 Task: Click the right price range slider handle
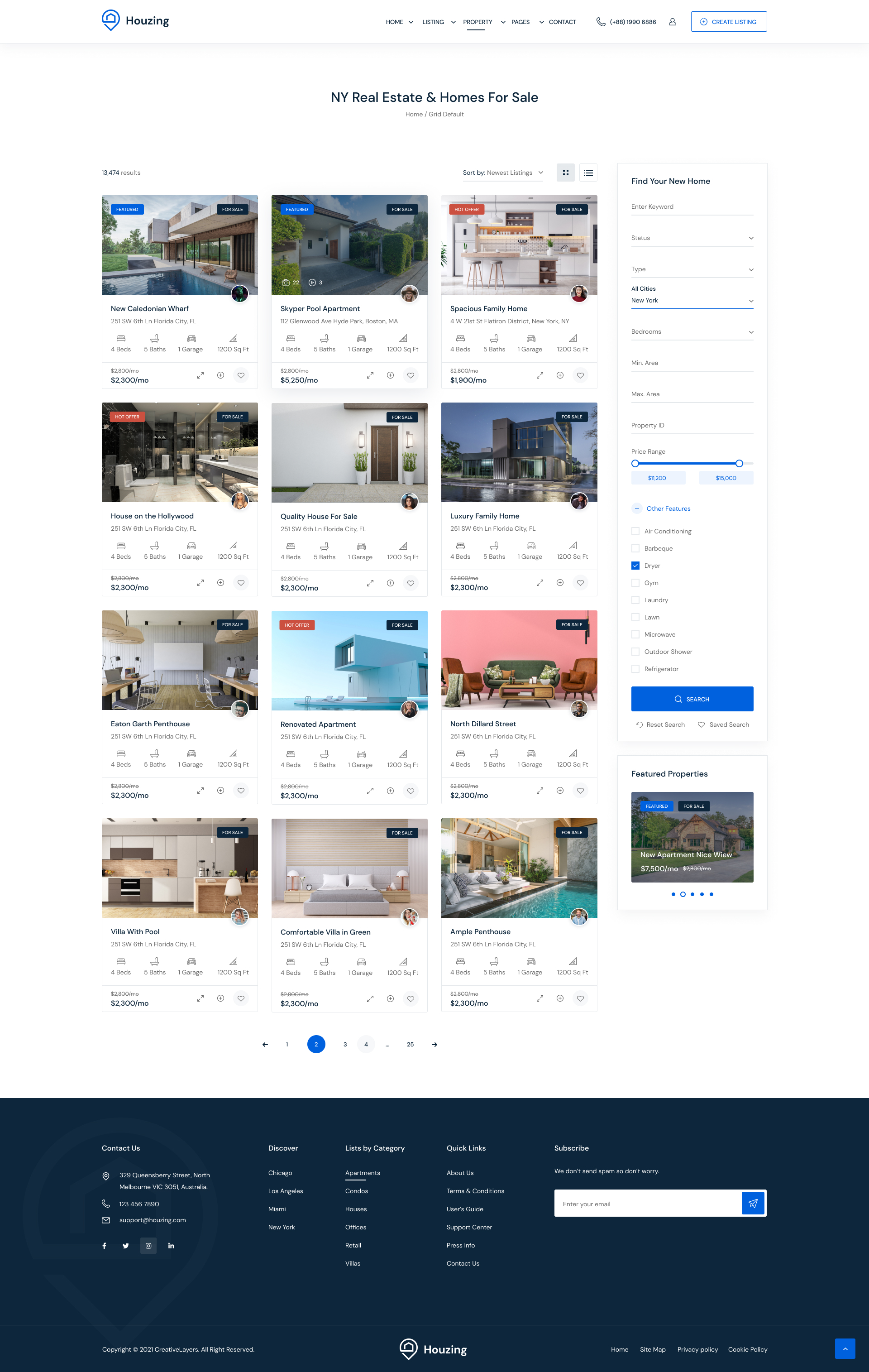[x=739, y=463]
